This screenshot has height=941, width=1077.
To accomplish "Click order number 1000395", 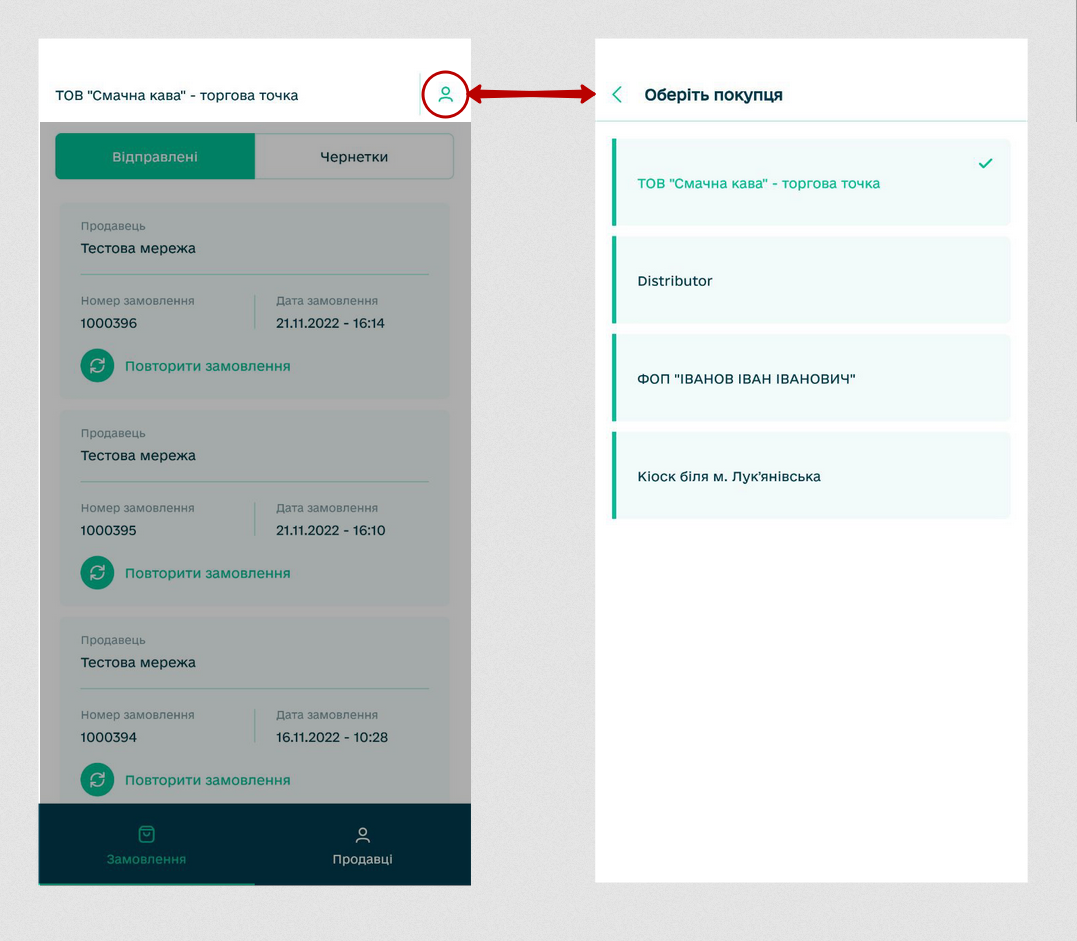I will point(109,530).
